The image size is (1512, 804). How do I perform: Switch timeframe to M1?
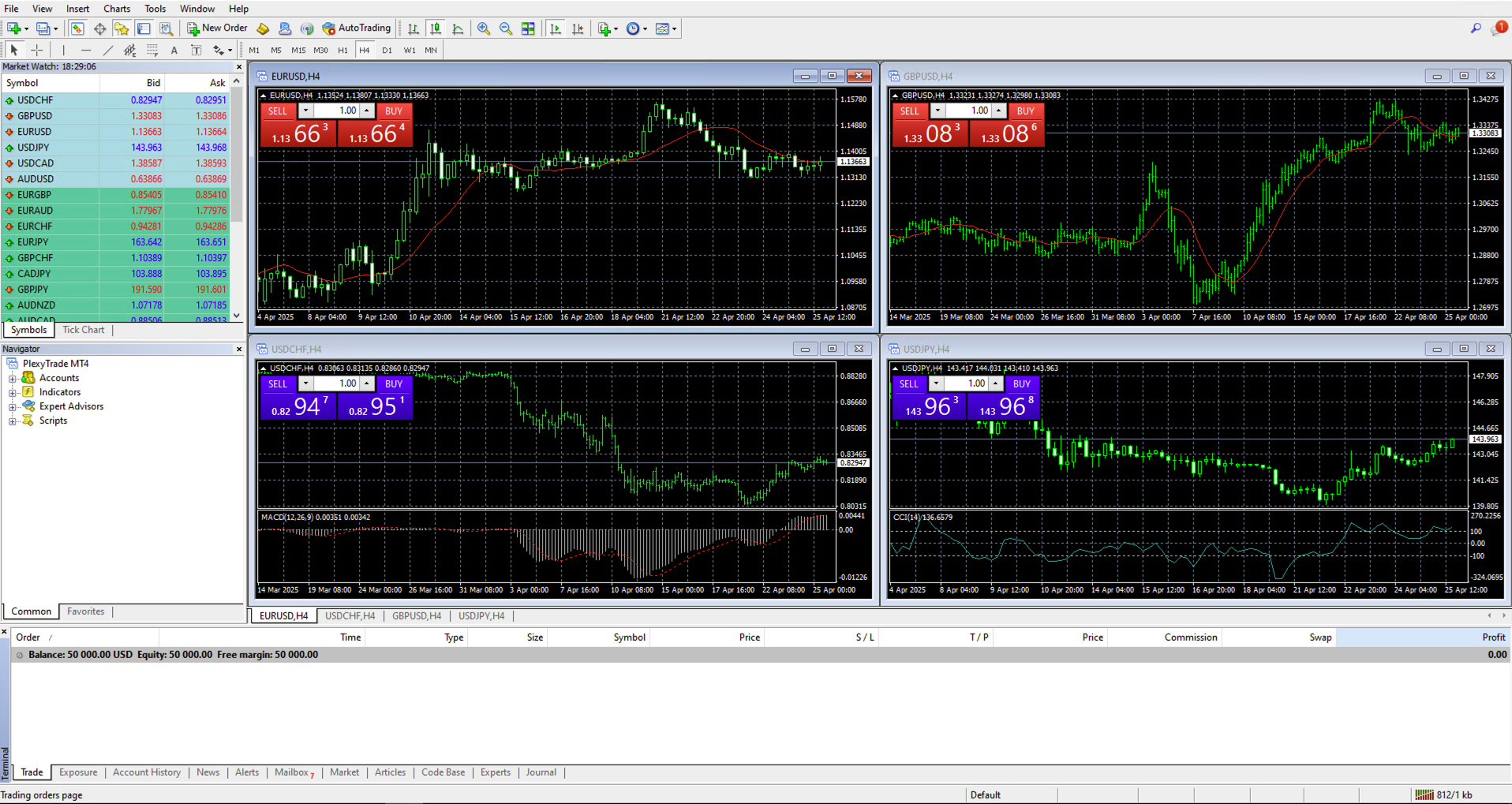[x=254, y=50]
